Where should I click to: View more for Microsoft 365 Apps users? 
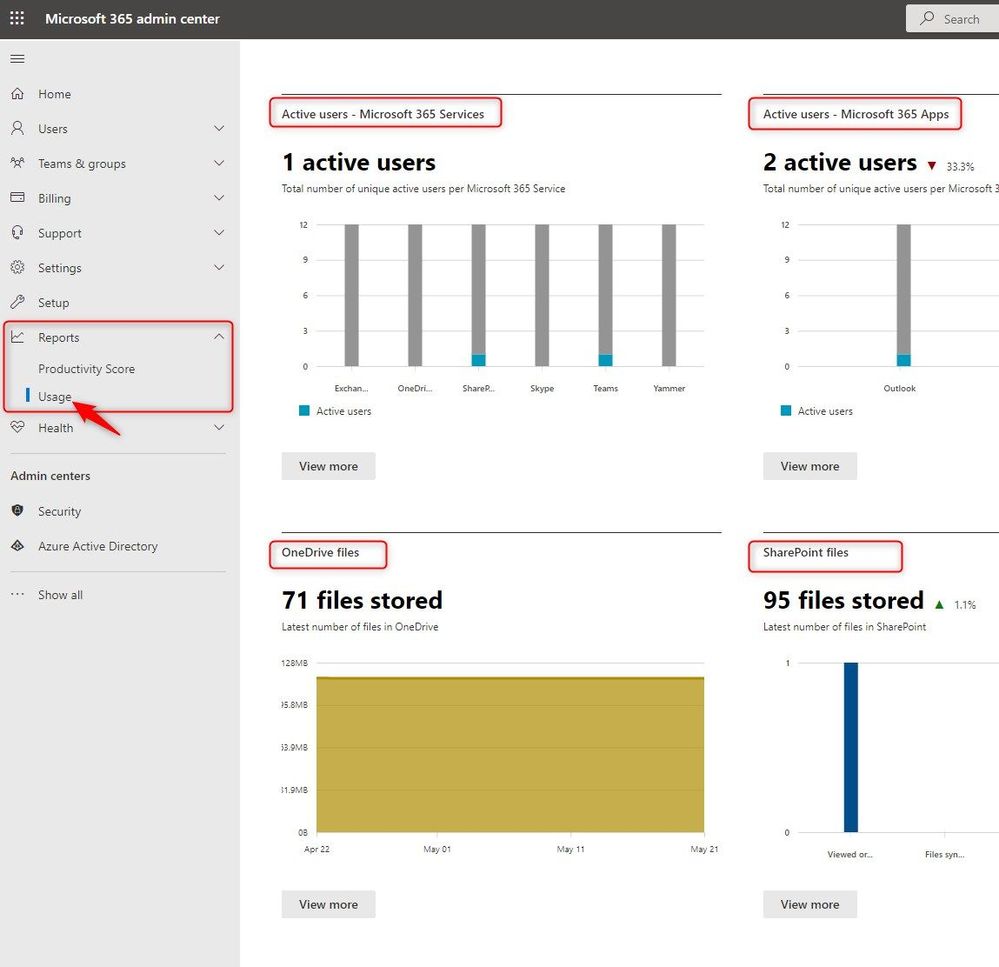(x=810, y=466)
